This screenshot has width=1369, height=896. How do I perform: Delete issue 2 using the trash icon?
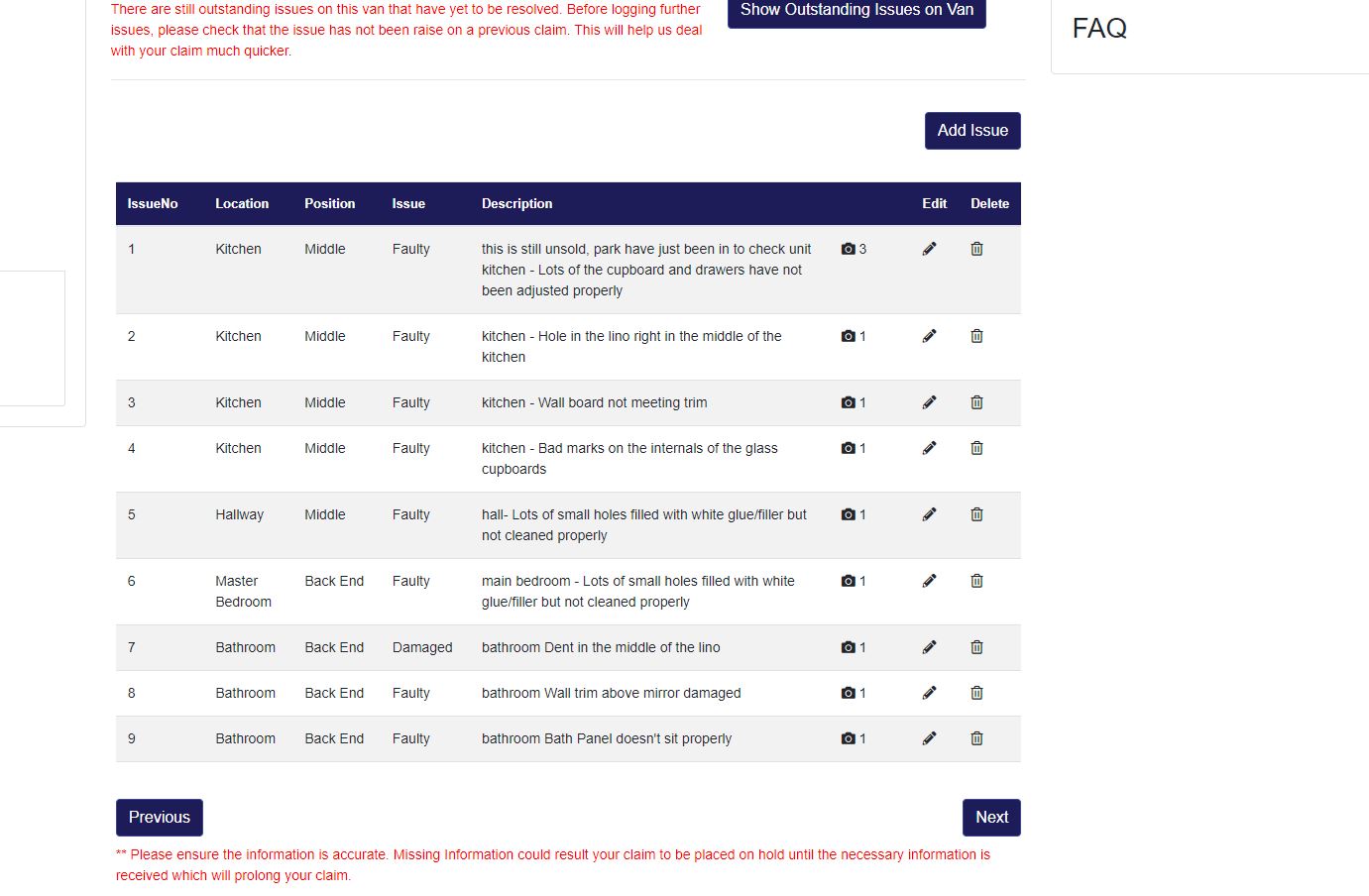point(976,336)
